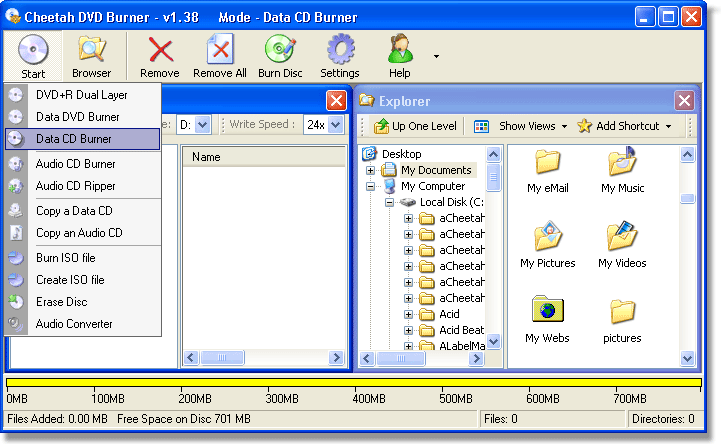Expand the Acid Beat folder node
The image size is (721, 444).
click(x=408, y=330)
